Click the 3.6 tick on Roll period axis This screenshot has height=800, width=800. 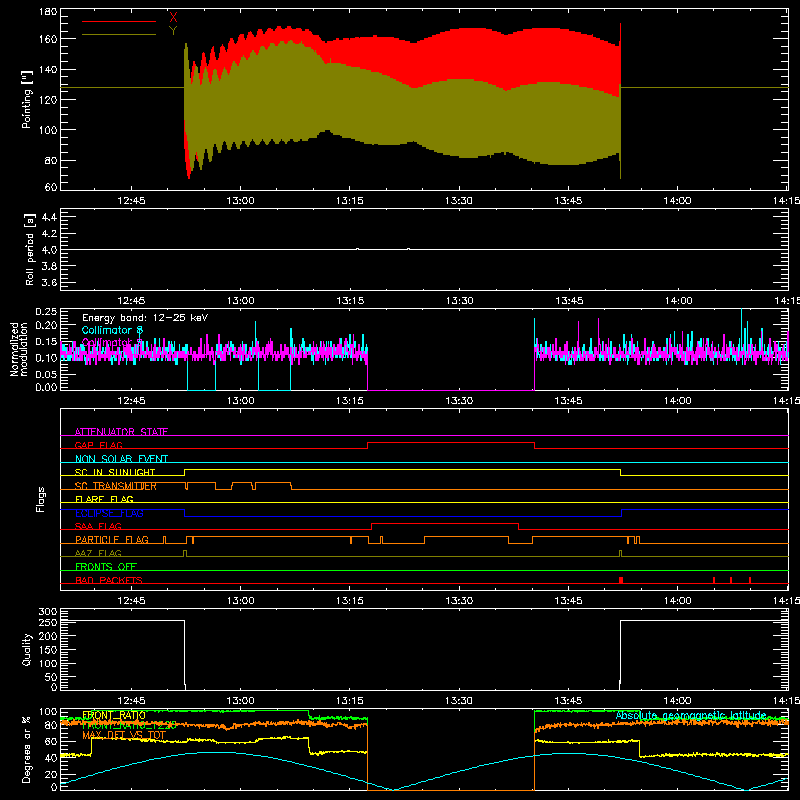coord(49,283)
